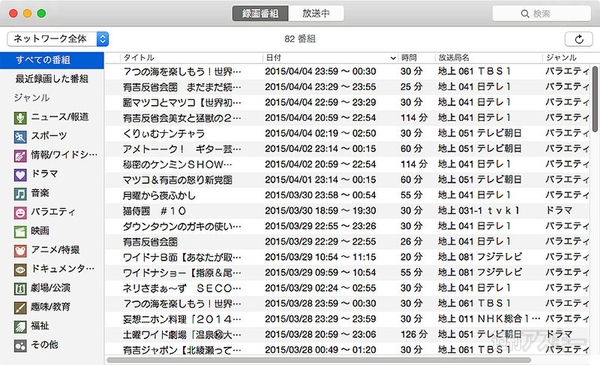Screen dimensions: 600x365
Task: Toggle the 日付 column sort arrow
Action: coord(393,58)
